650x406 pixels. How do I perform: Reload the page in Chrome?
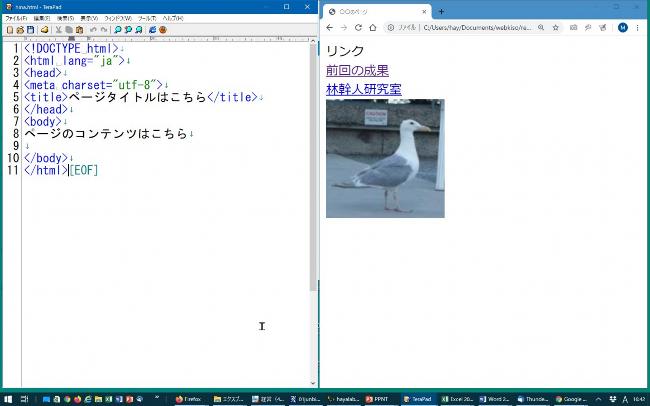click(x=357, y=28)
